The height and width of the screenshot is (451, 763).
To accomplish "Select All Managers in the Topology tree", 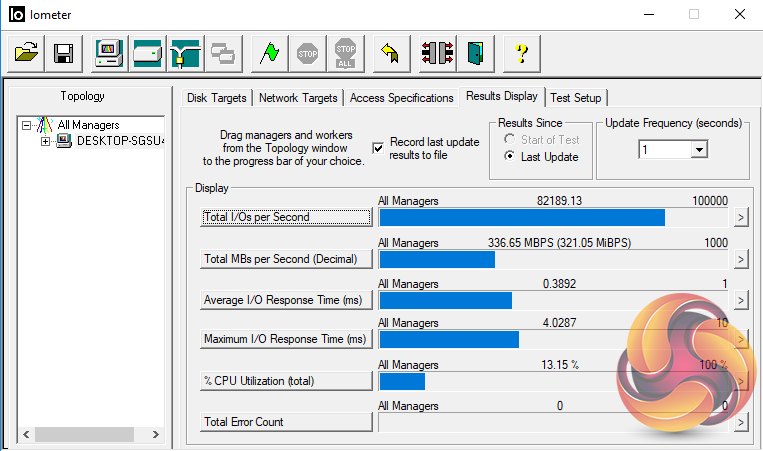I will 88,125.
